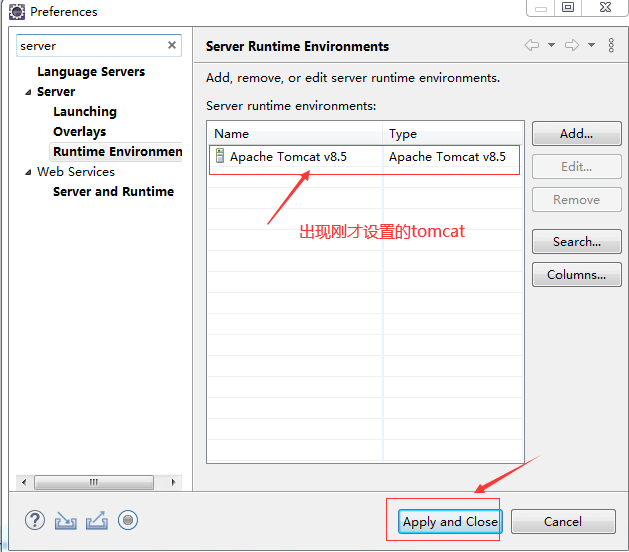
Task: Open the help question mark icon
Action: (35, 520)
